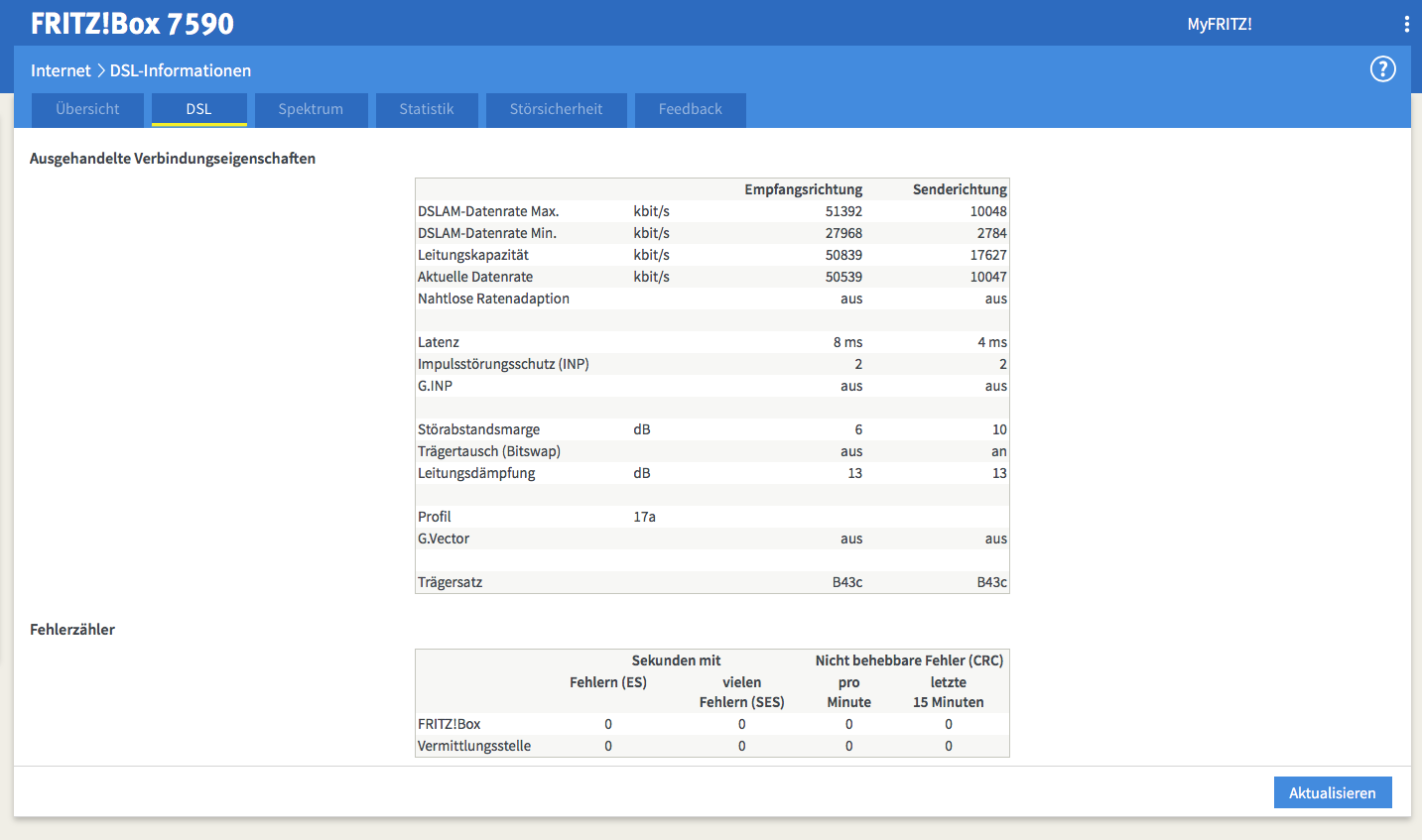The width and height of the screenshot is (1422, 840).
Task: Click the Internet breadcrumb link
Action: click(x=61, y=70)
